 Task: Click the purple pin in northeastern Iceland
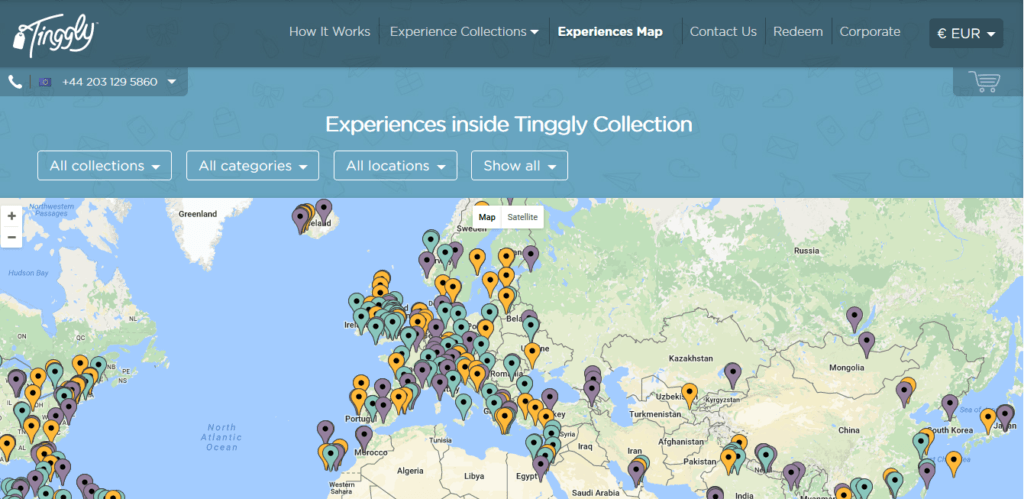pos(324,212)
